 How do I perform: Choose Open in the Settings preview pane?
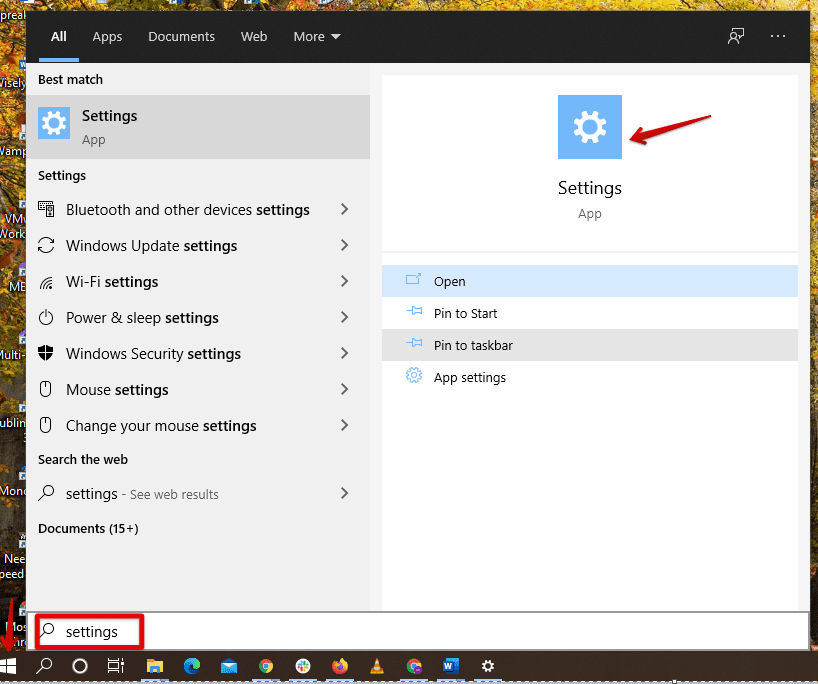[590, 281]
